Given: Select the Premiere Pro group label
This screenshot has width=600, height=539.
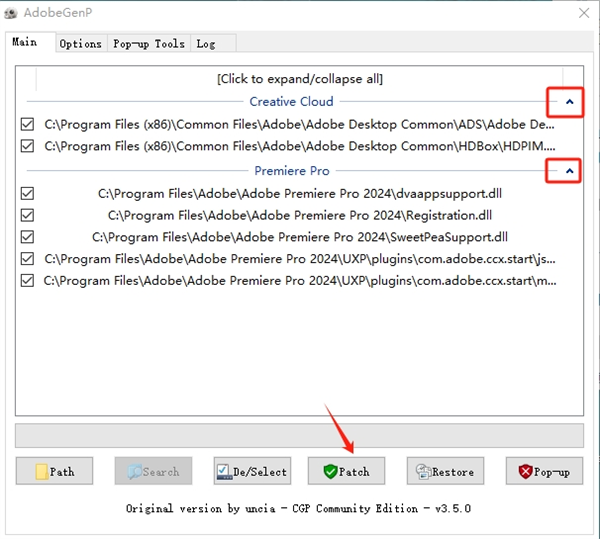Looking at the screenshot, I should [x=292, y=171].
